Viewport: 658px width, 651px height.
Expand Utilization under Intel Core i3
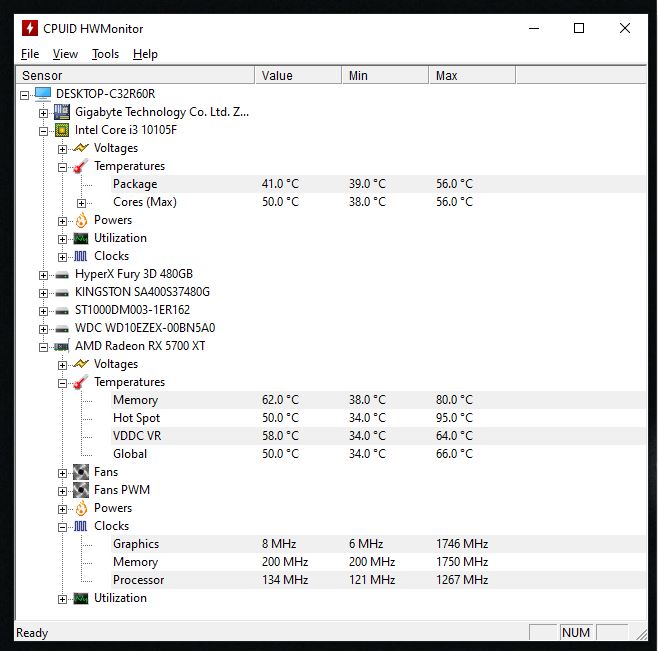(62, 239)
